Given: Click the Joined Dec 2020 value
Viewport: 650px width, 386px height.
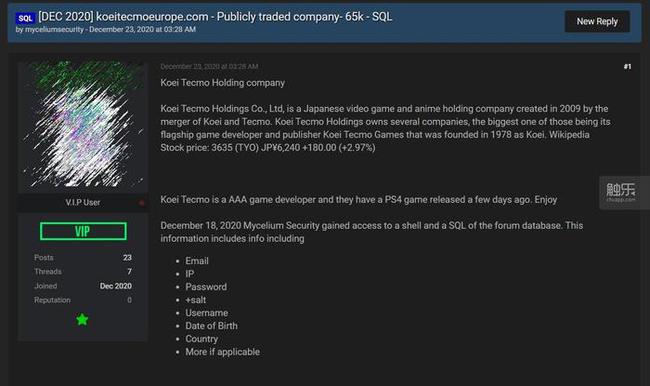Looking at the screenshot, I should click(116, 286).
